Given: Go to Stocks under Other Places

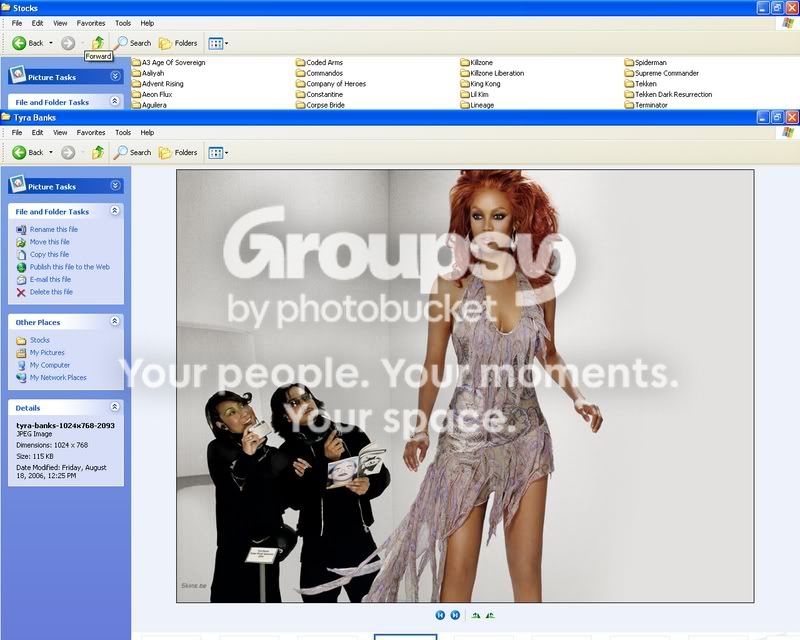Looking at the screenshot, I should coord(39,340).
